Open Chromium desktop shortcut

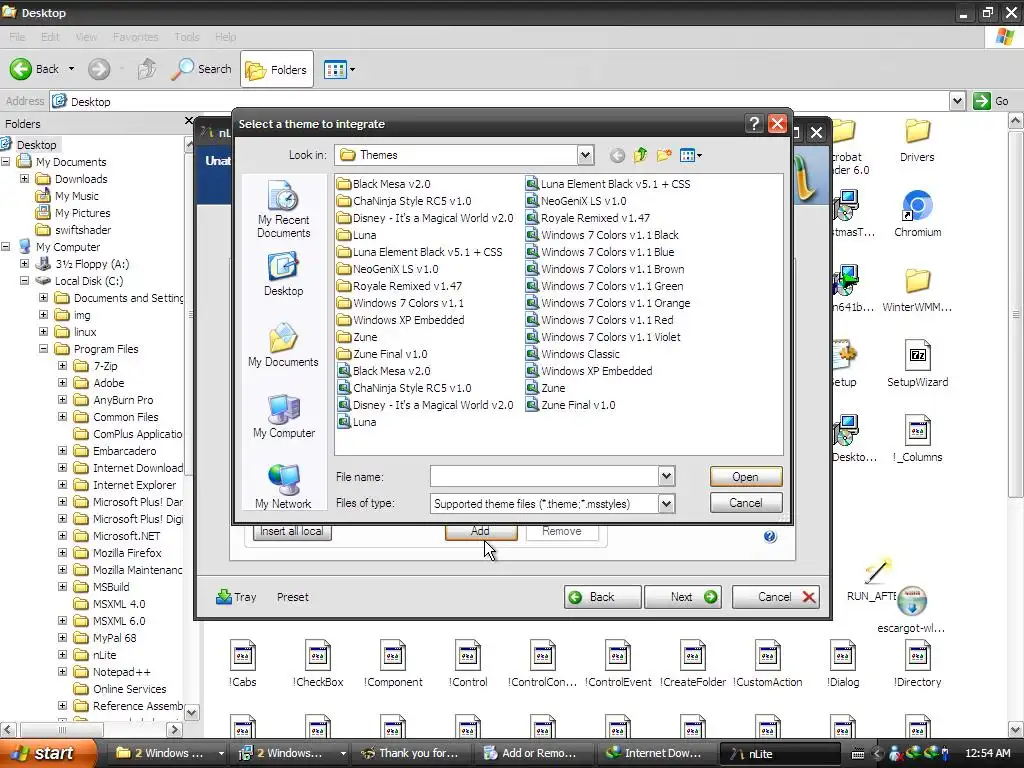click(917, 214)
